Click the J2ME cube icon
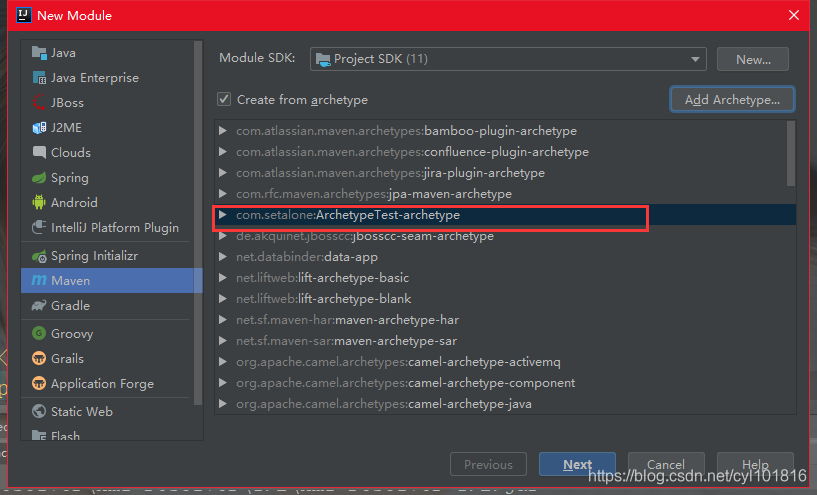The image size is (817, 495). tap(39, 128)
